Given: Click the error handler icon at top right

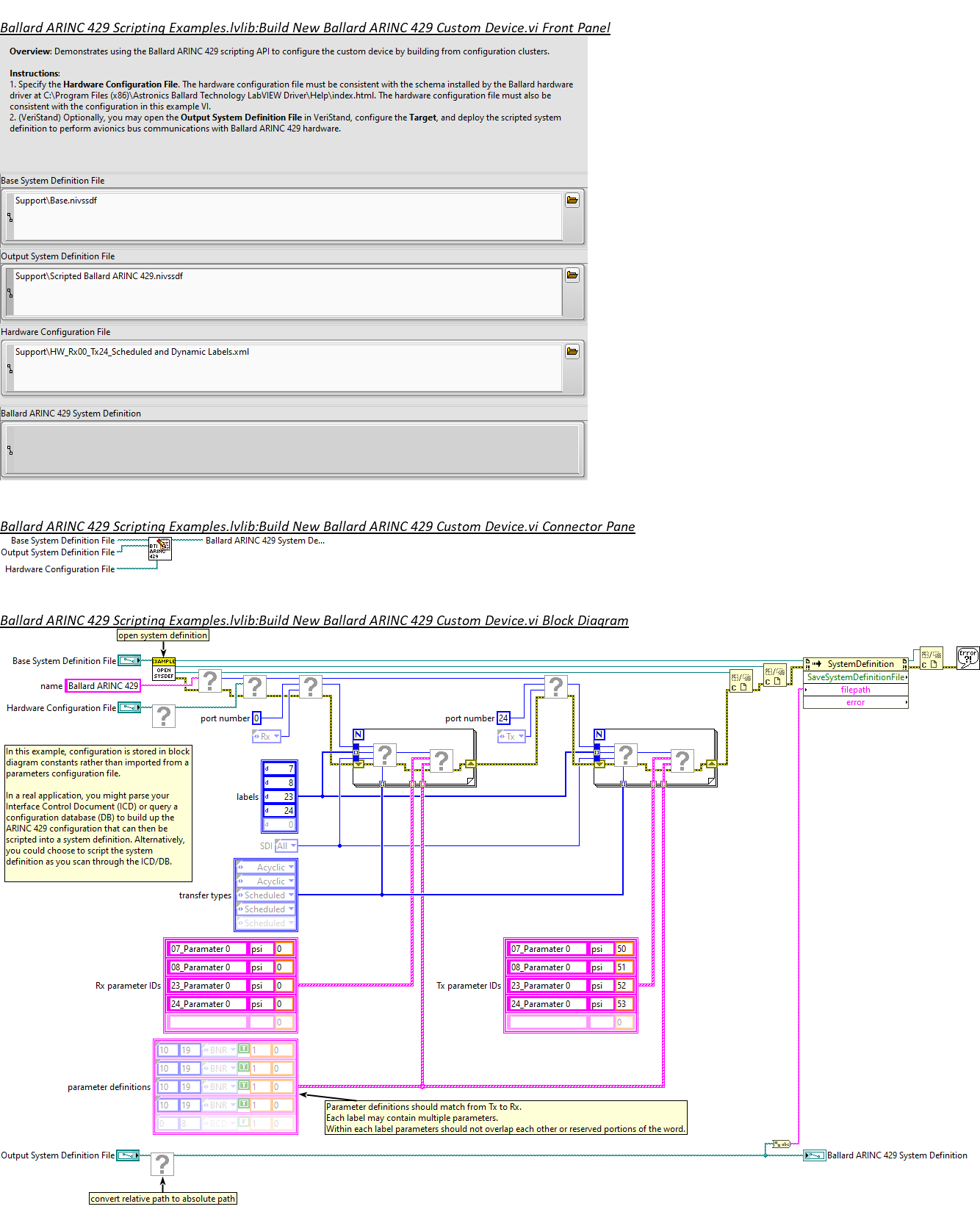Looking at the screenshot, I should 968,658.
